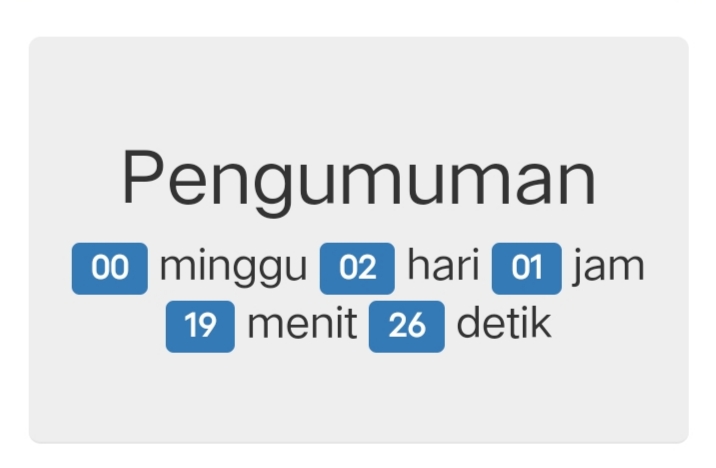Click the 02 days countdown badge
716x468 pixels.
tap(357, 268)
